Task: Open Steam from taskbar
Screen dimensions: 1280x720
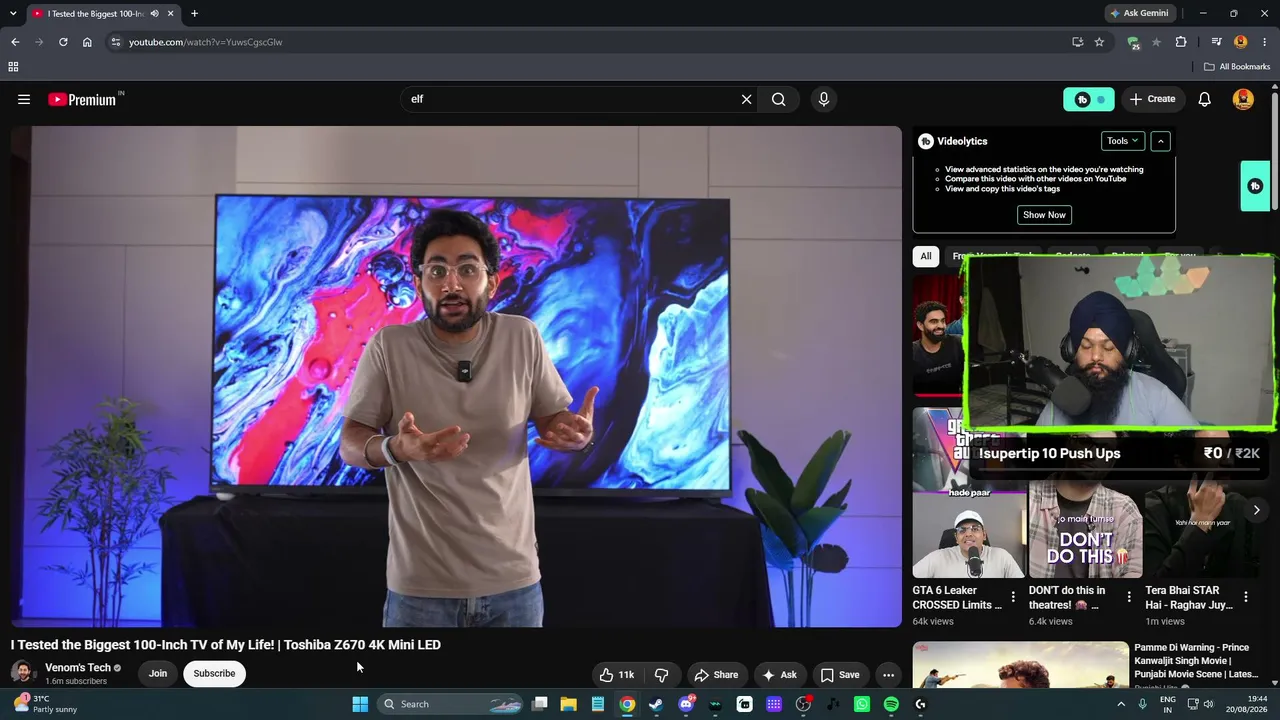Action: click(656, 704)
